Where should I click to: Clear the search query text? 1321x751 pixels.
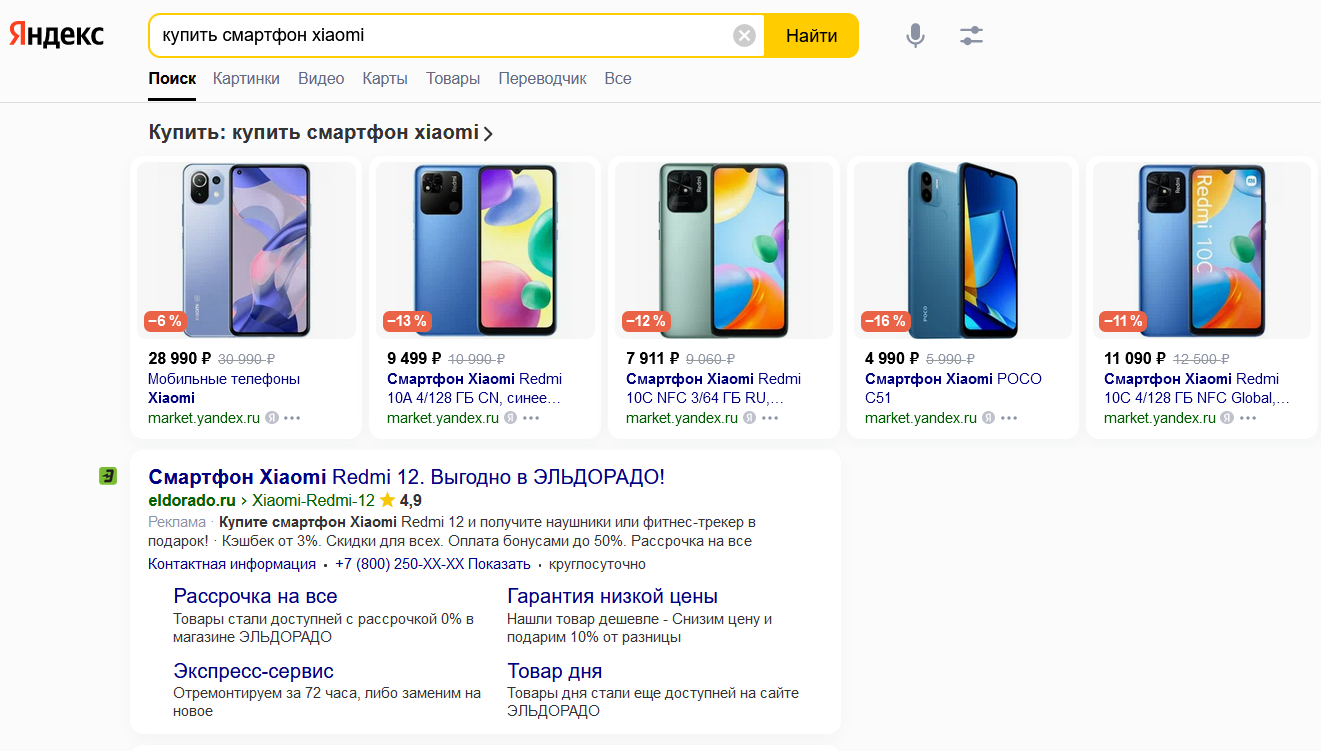744,36
